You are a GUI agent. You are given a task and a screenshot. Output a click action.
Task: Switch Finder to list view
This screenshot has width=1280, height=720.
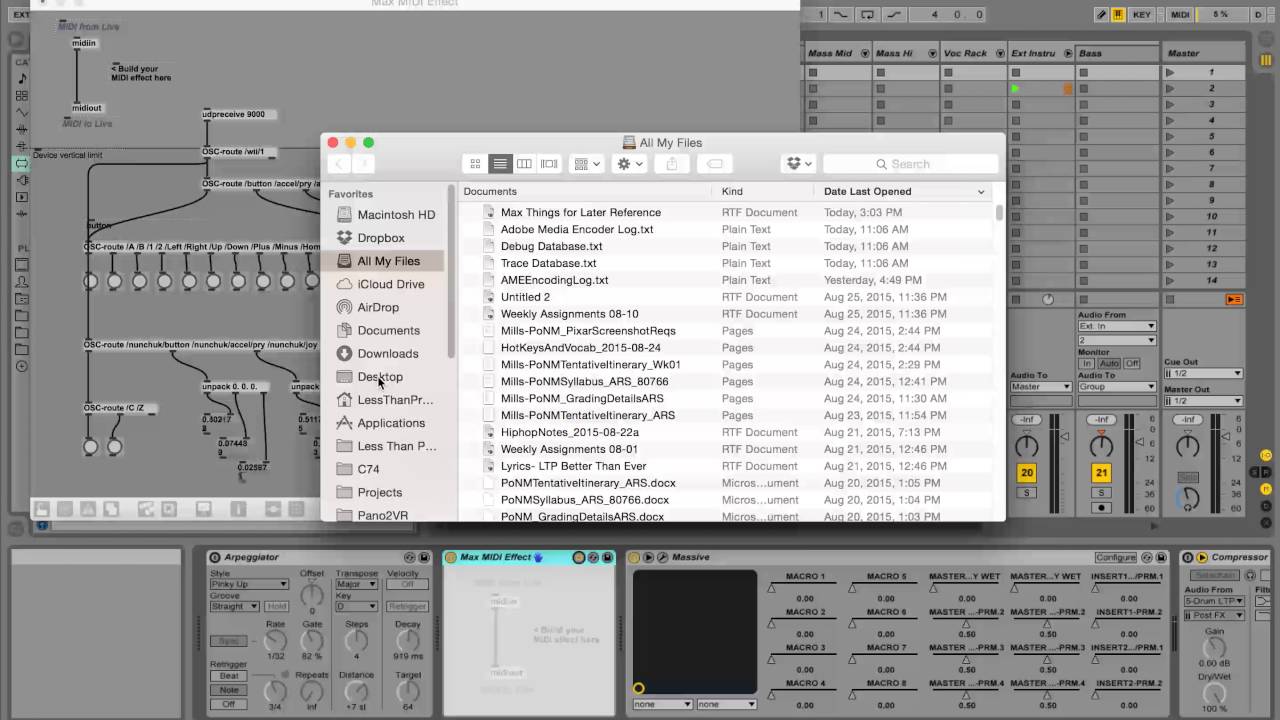pyautogui.click(x=500, y=164)
